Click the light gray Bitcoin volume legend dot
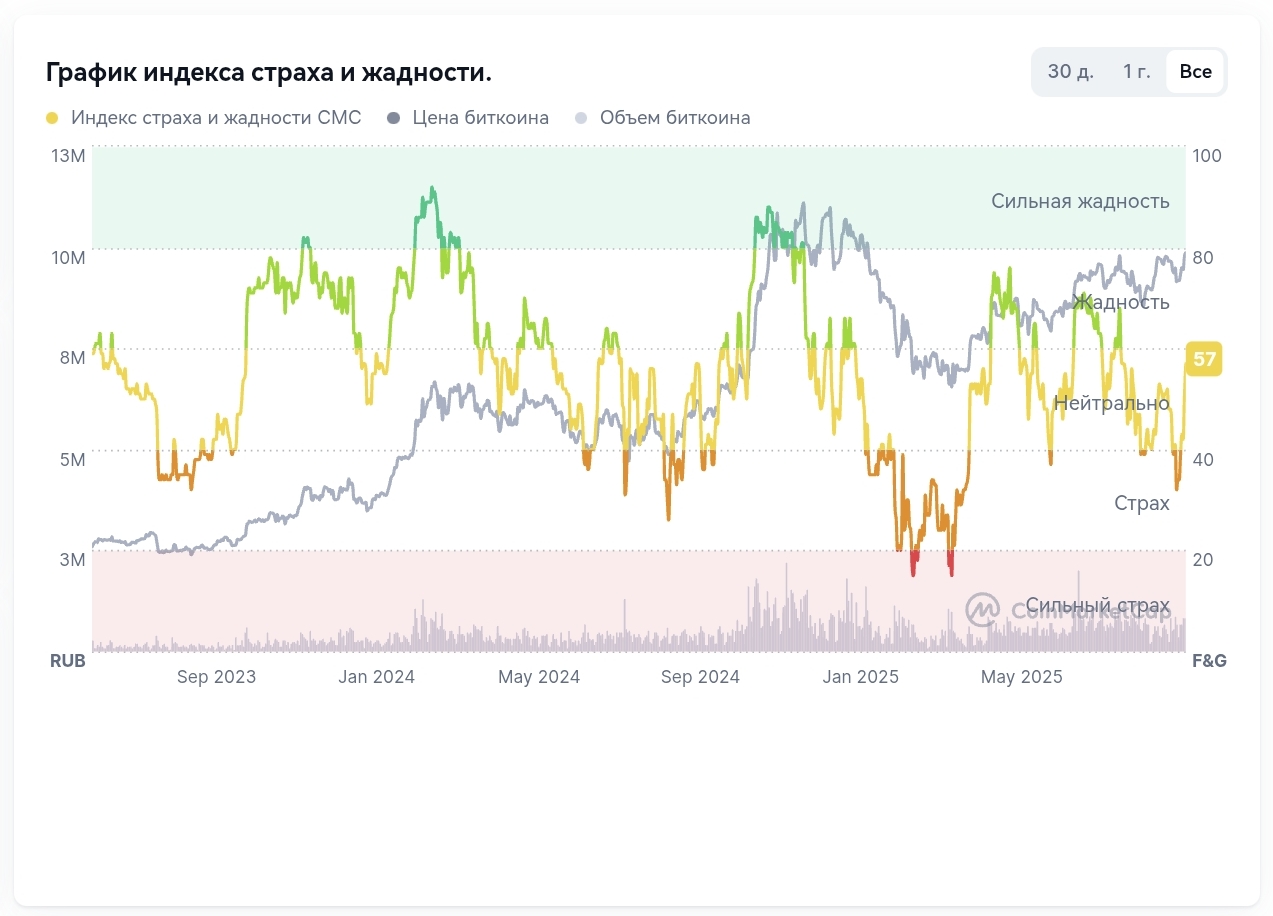Image resolution: width=1273 pixels, height=916 pixels. tap(581, 119)
